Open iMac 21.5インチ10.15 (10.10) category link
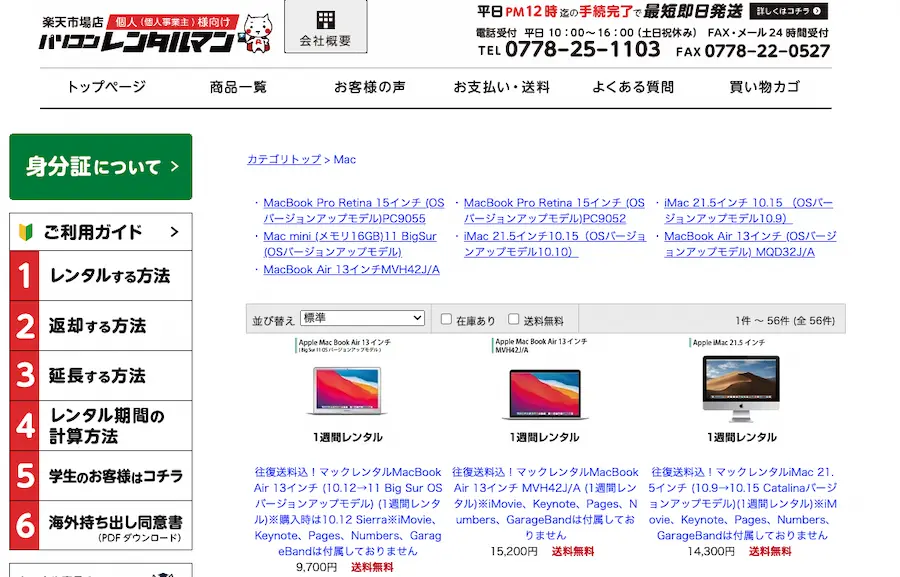The height and width of the screenshot is (577, 900). pyautogui.click(x=554, y=244)
